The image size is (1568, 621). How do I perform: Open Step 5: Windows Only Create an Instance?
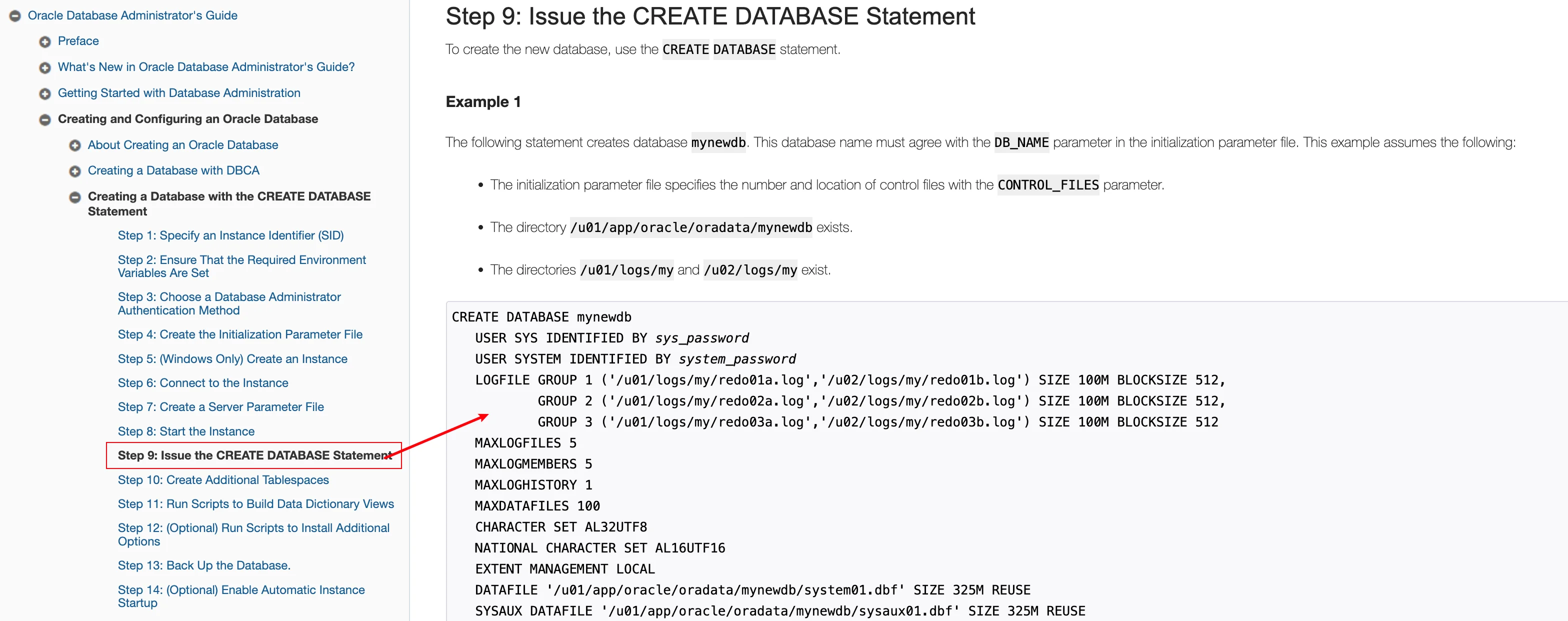coord(232,358)
